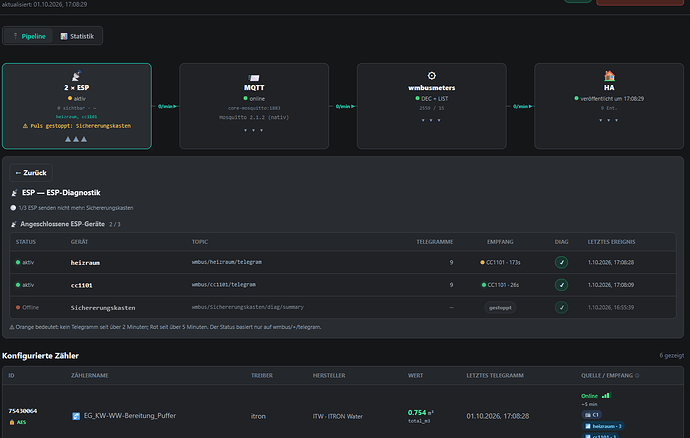Image resolution: width=690 pixels, height=438 pixels.
Task: Click reception value 'CC1101 · 26s'
Action: click(x=500, y=285)
